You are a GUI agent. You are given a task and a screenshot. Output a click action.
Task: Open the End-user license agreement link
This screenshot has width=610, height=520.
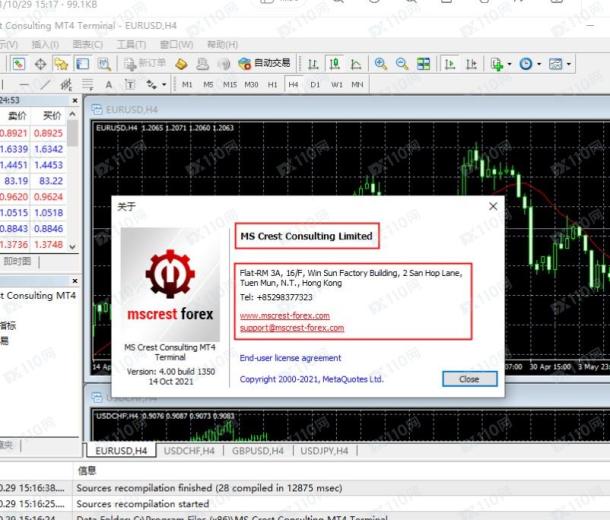[290, 358]
